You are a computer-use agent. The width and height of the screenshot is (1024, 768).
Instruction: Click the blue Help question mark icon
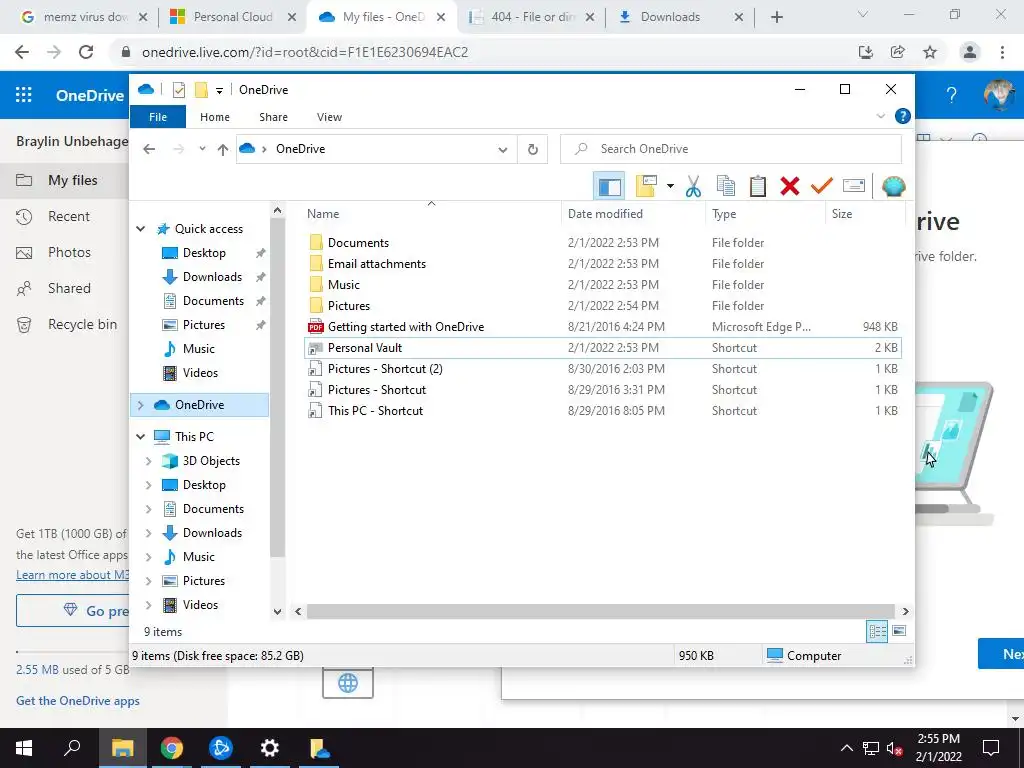click(x=903, y=116)
